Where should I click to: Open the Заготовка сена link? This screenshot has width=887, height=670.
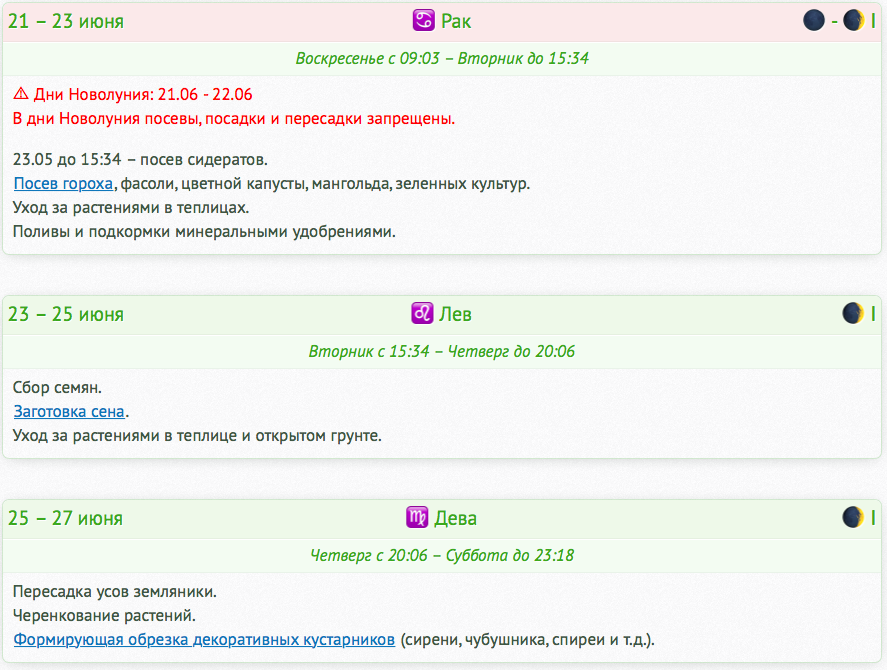click(x=69, y=411)
